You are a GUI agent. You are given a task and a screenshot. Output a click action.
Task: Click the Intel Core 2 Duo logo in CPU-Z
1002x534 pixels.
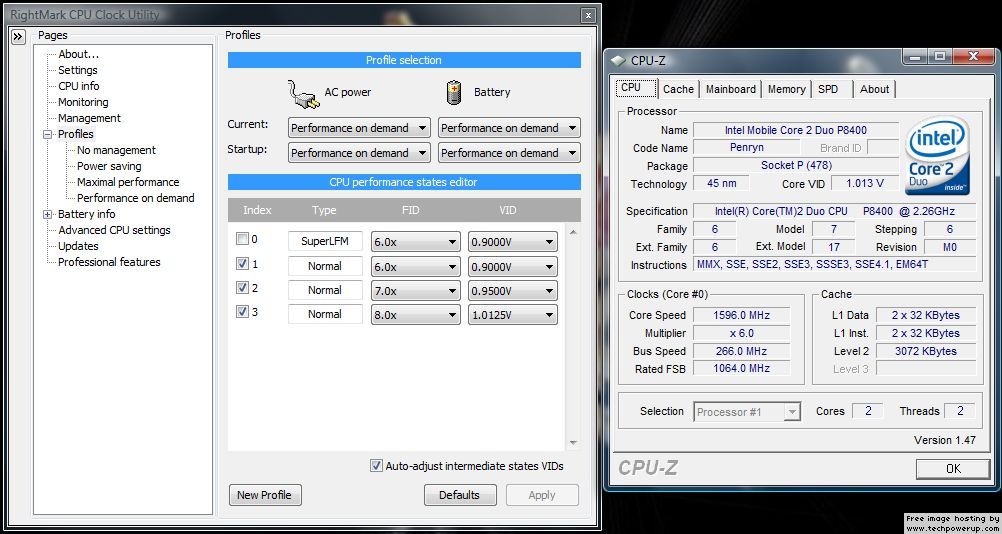pyautogui.click(x=937, y=156)
